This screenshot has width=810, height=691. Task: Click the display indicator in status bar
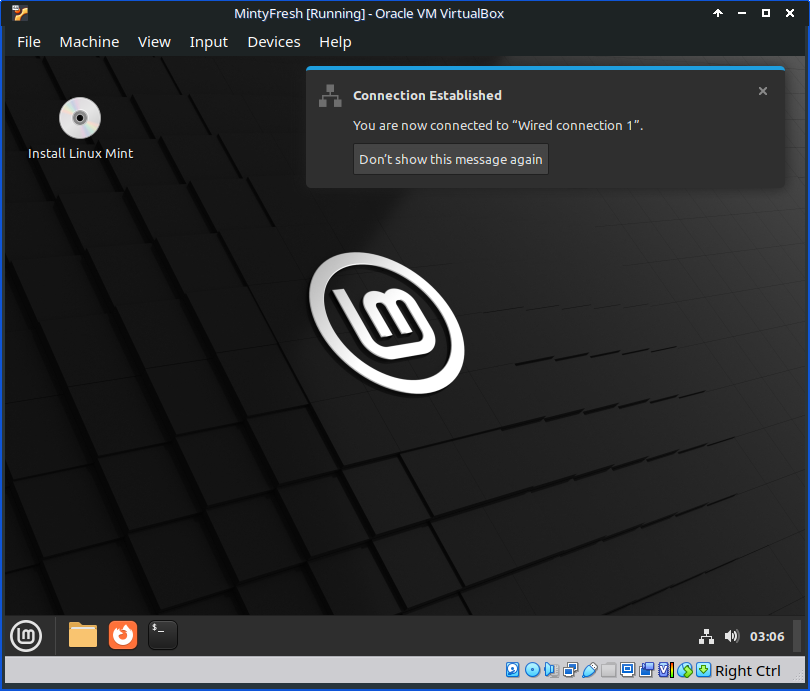[x=628, y=670]
